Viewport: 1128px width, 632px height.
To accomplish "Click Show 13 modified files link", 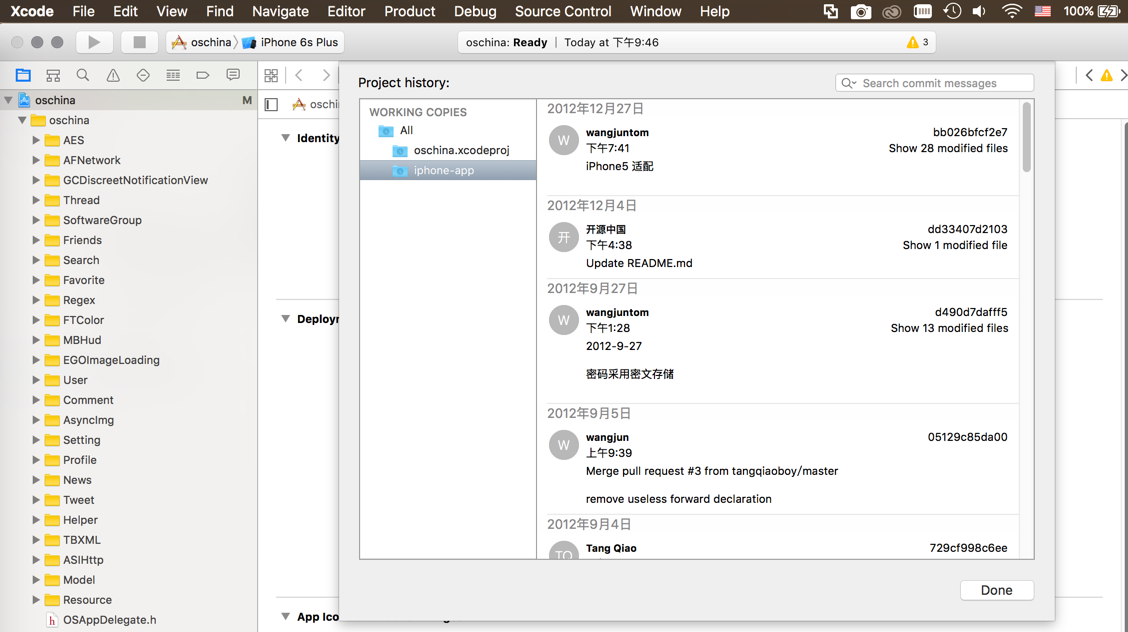I will (x=949, y=328).
